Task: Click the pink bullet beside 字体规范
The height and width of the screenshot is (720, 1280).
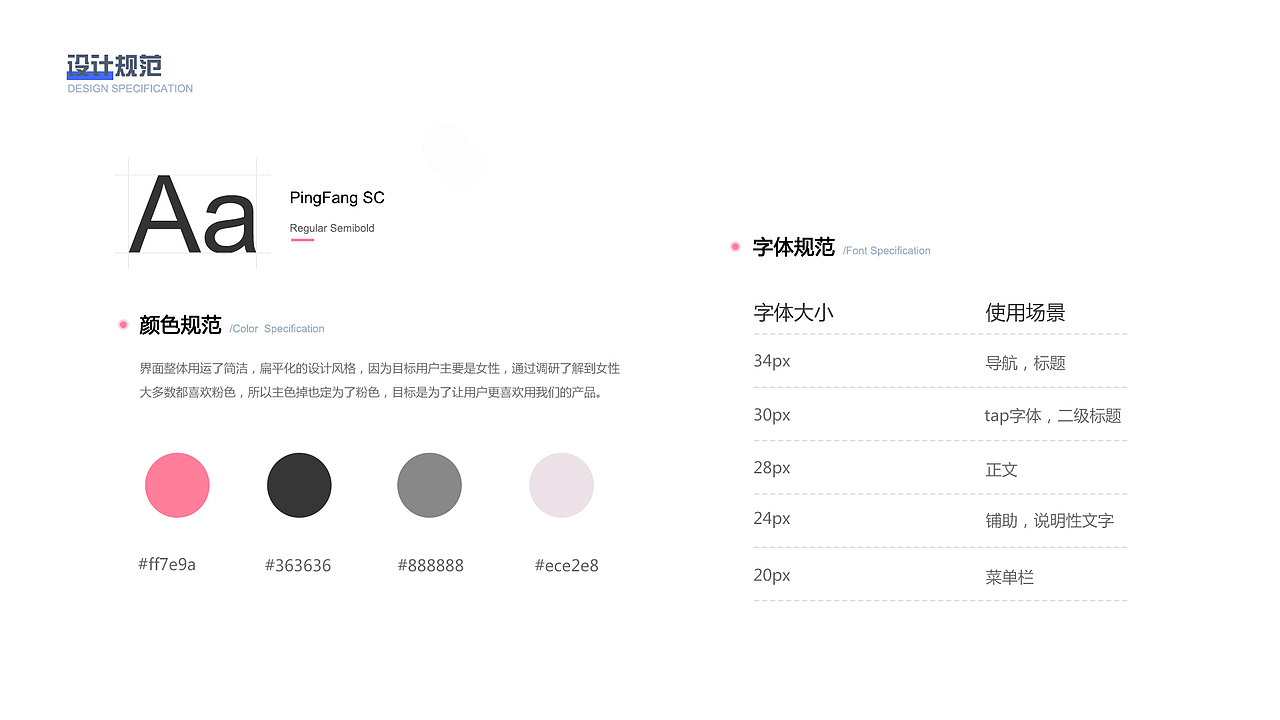Action: point(735,246)
